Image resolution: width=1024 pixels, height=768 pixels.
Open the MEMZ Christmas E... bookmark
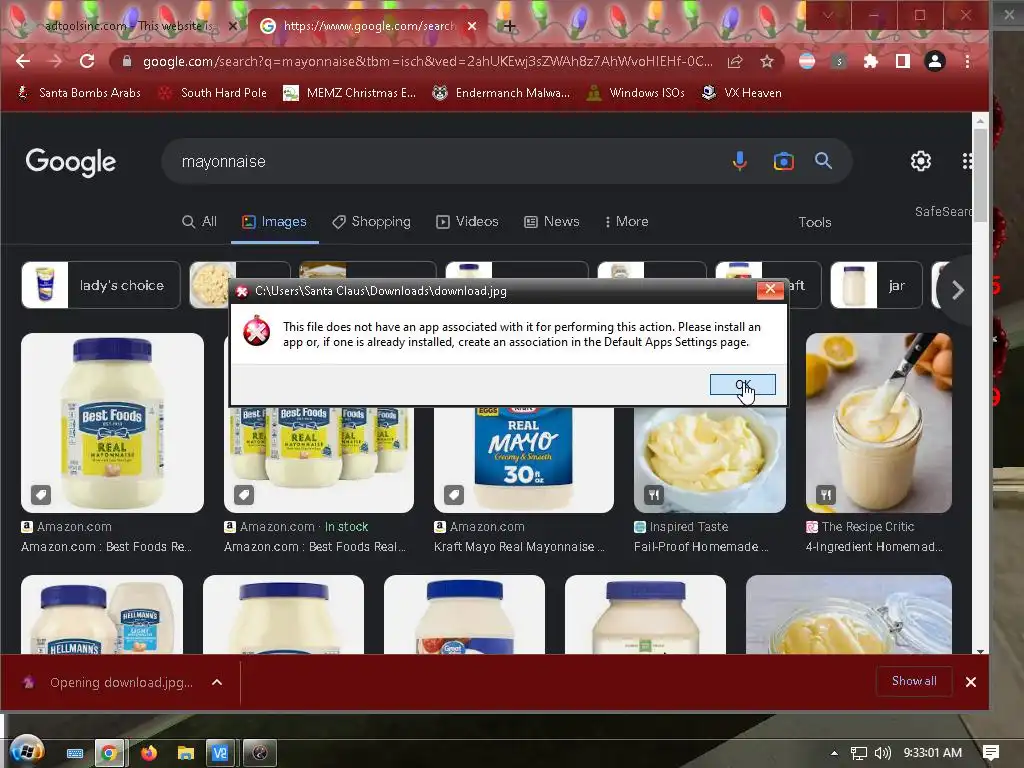(349, 93)
